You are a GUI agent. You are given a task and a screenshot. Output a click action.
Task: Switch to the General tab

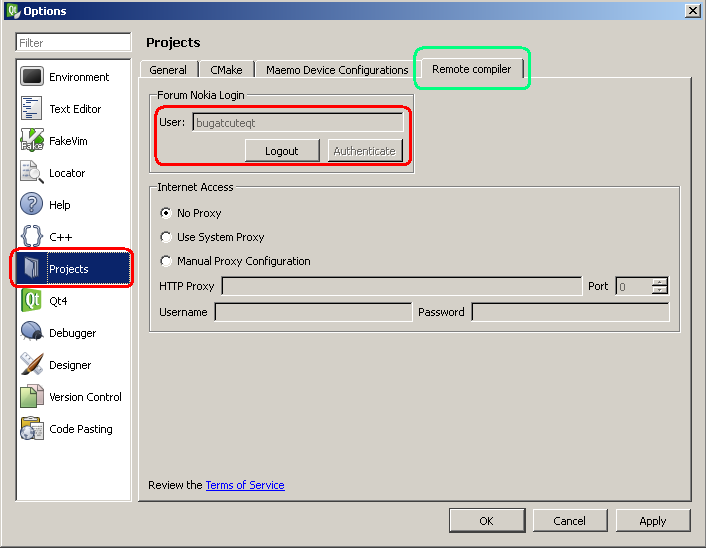[x=168, y=70]
